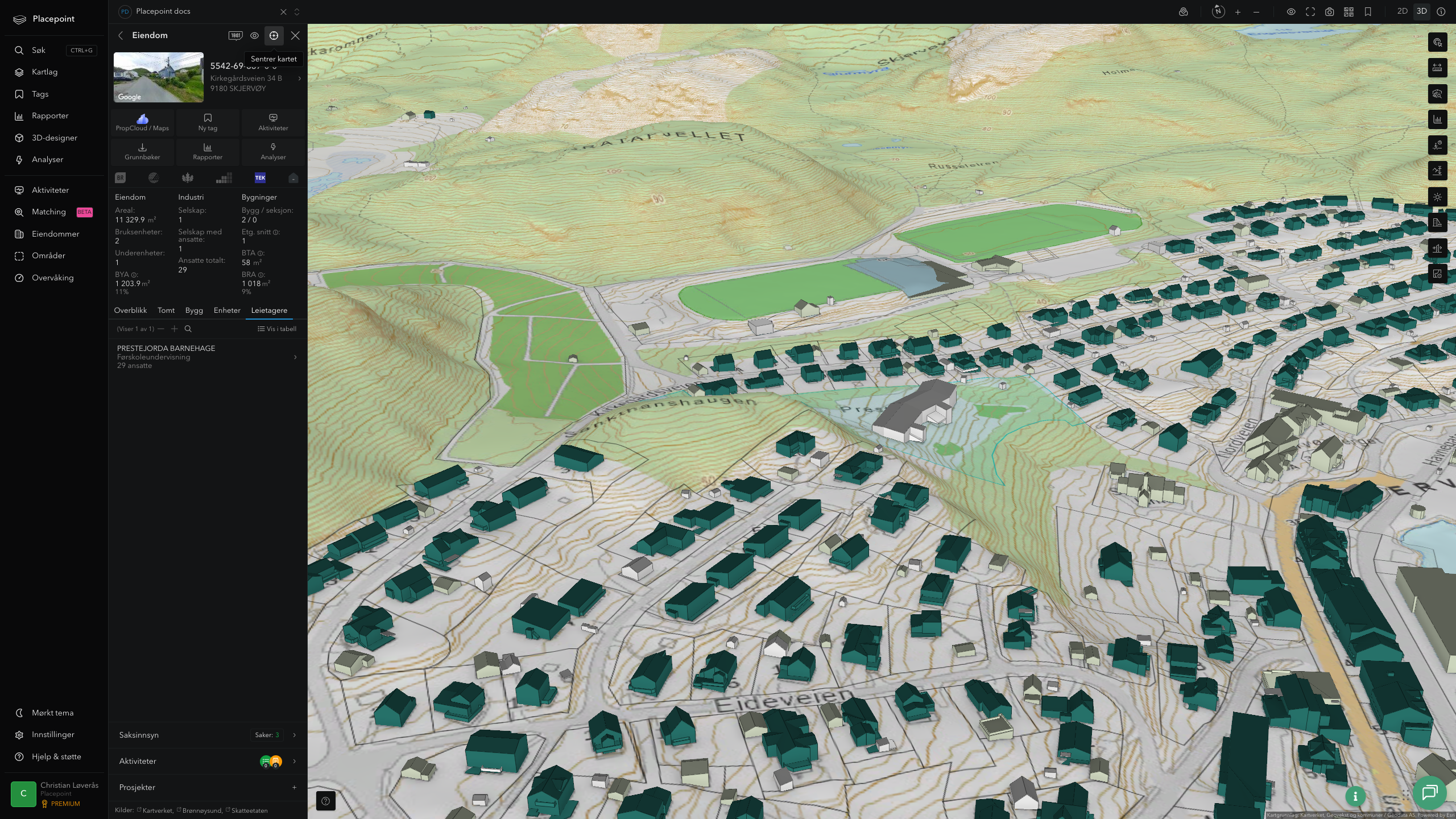Create a new tag with Ny tag
Viewport: 1456px width, 819px height.
[208, 122]
